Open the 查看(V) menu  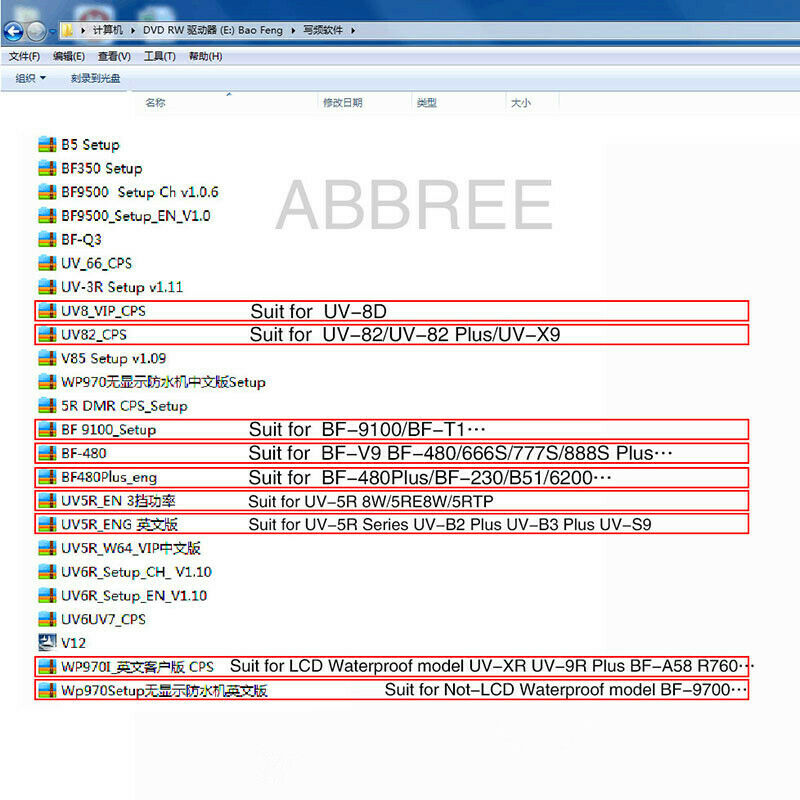click(x=114, y=56)
